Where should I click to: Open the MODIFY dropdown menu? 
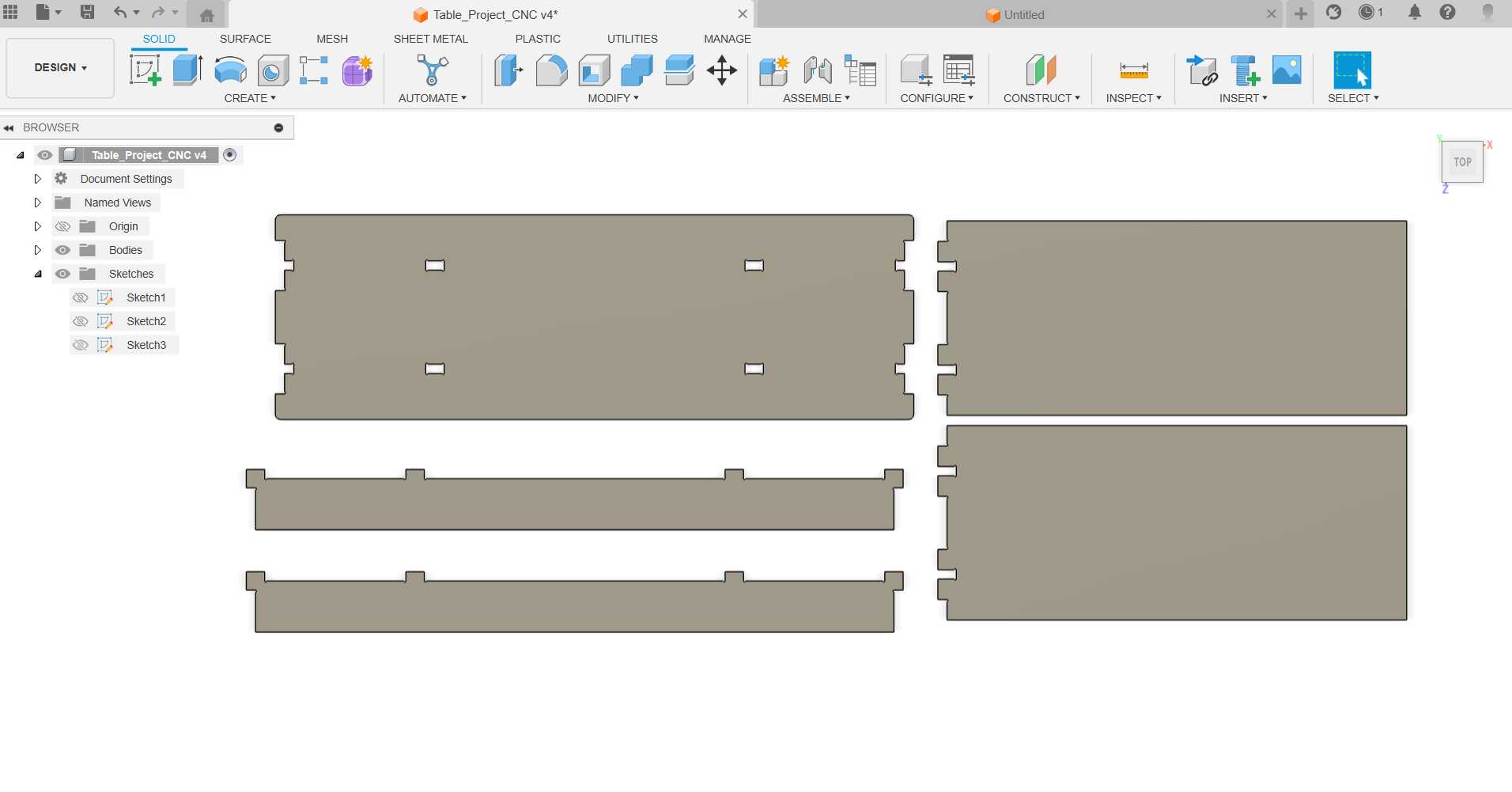[x=613, y=98]
